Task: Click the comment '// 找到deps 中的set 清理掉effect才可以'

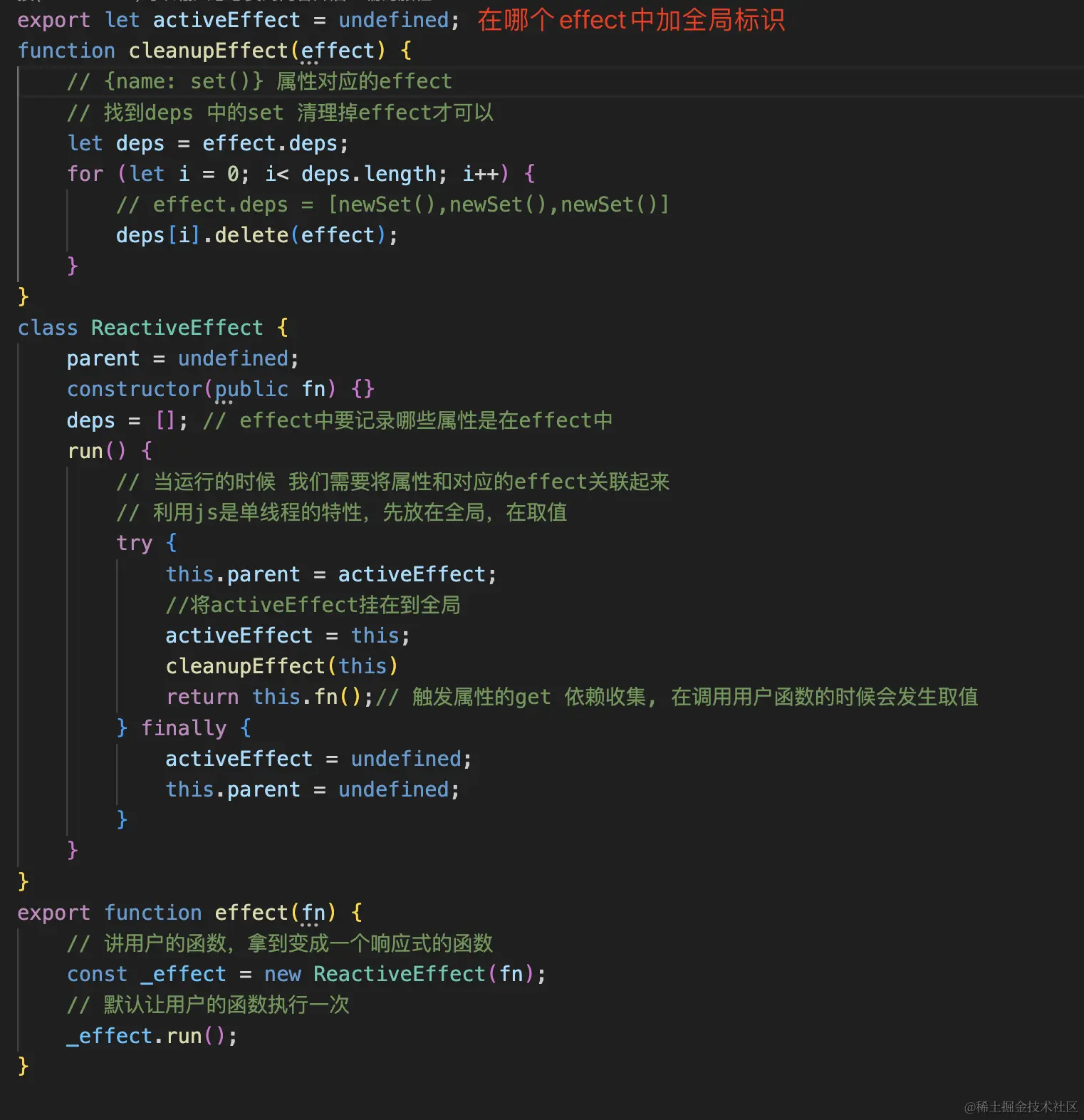Action: point(280,113)
